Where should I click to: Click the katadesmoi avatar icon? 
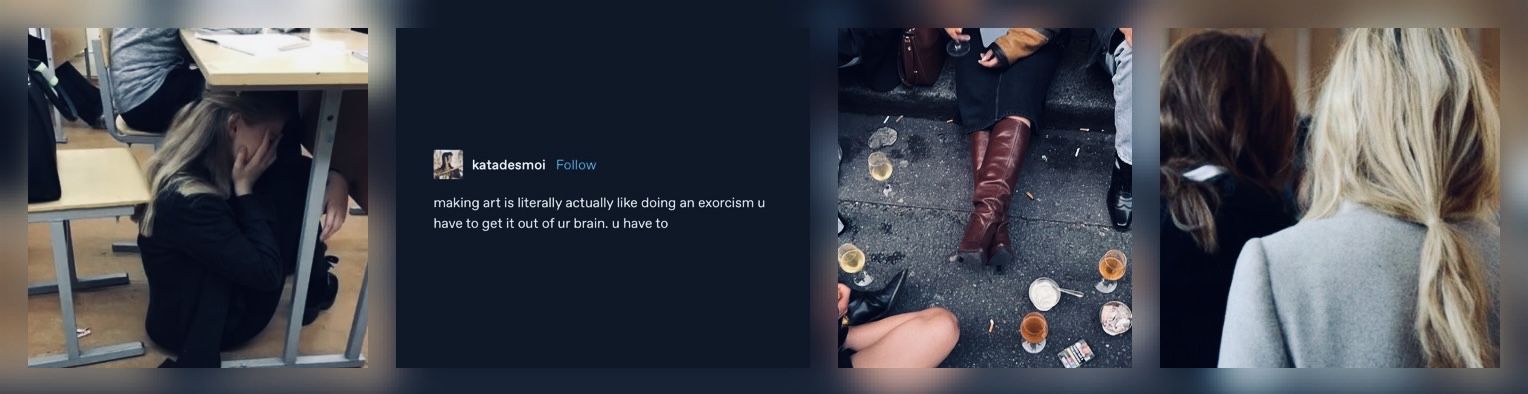448,164
